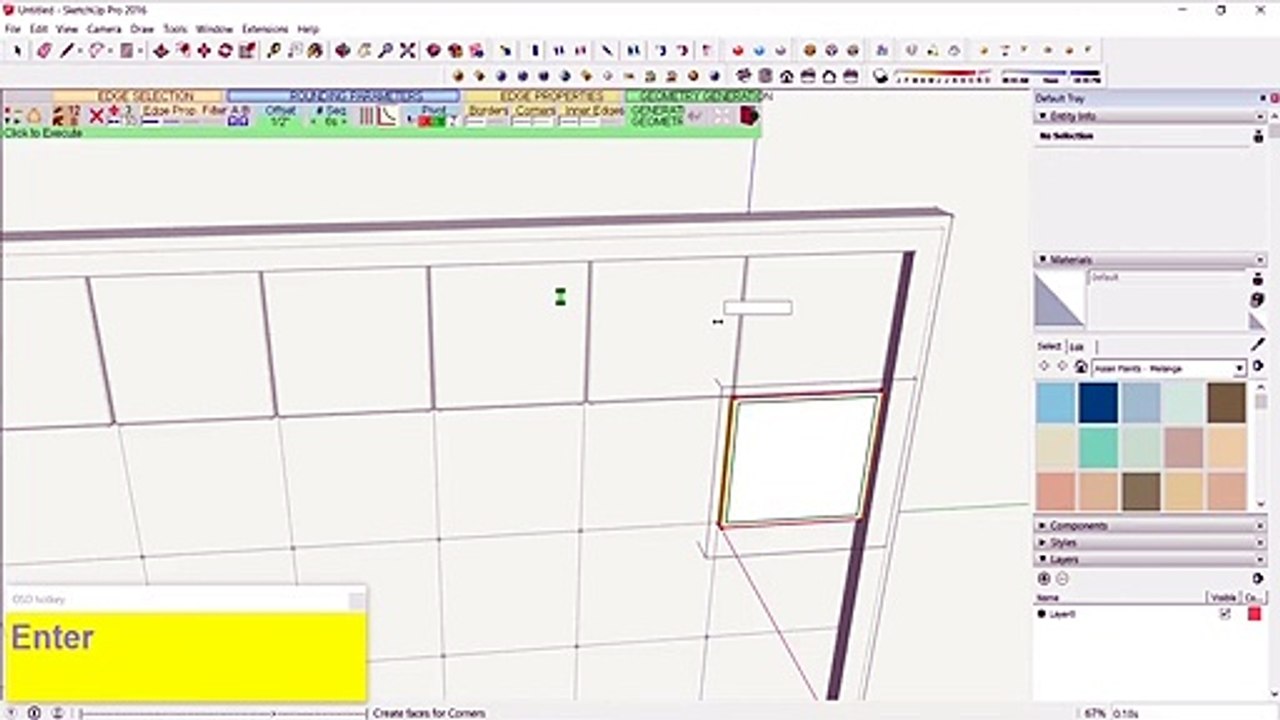Open the Tools menu

coord(175,29)
